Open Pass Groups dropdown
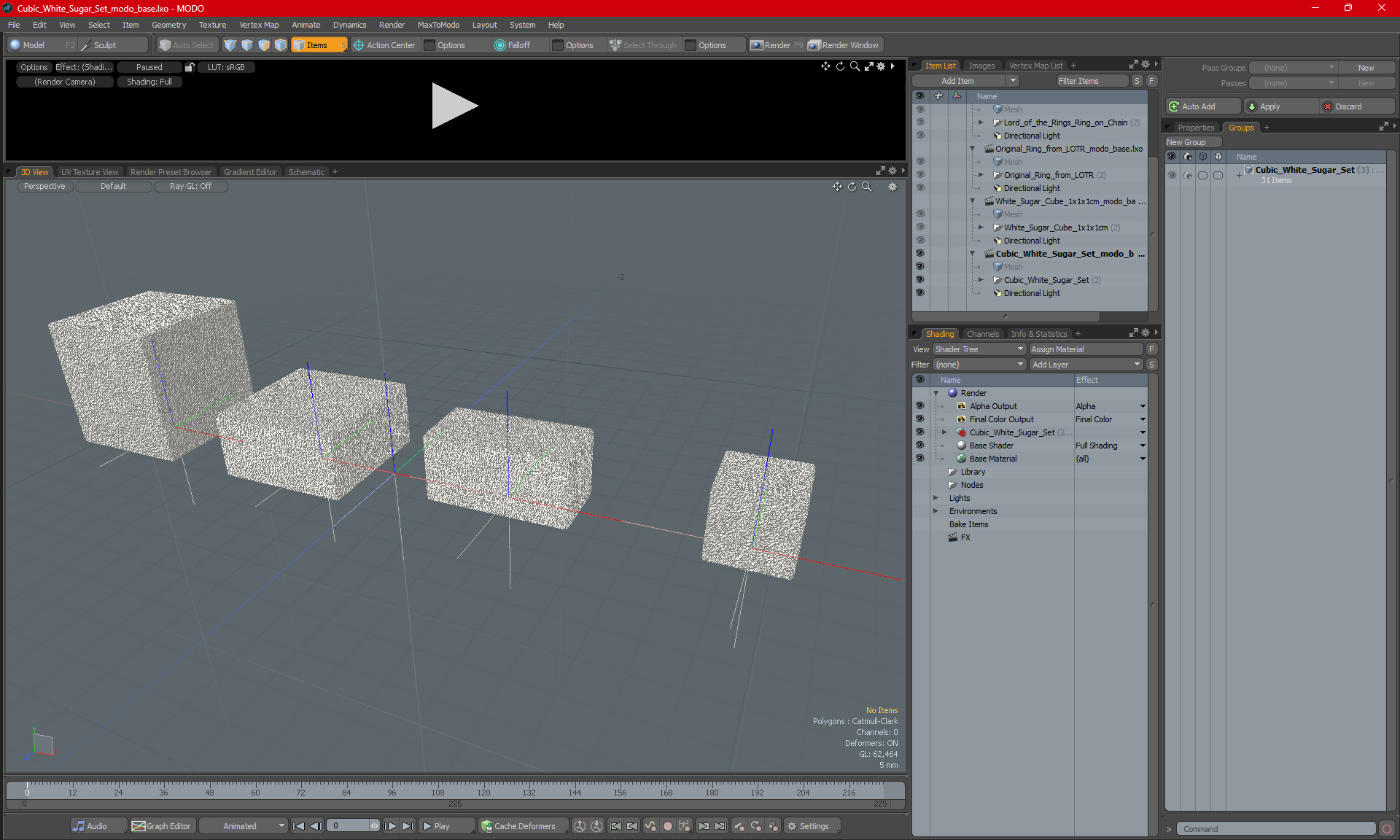 [x=1293, y=68]
